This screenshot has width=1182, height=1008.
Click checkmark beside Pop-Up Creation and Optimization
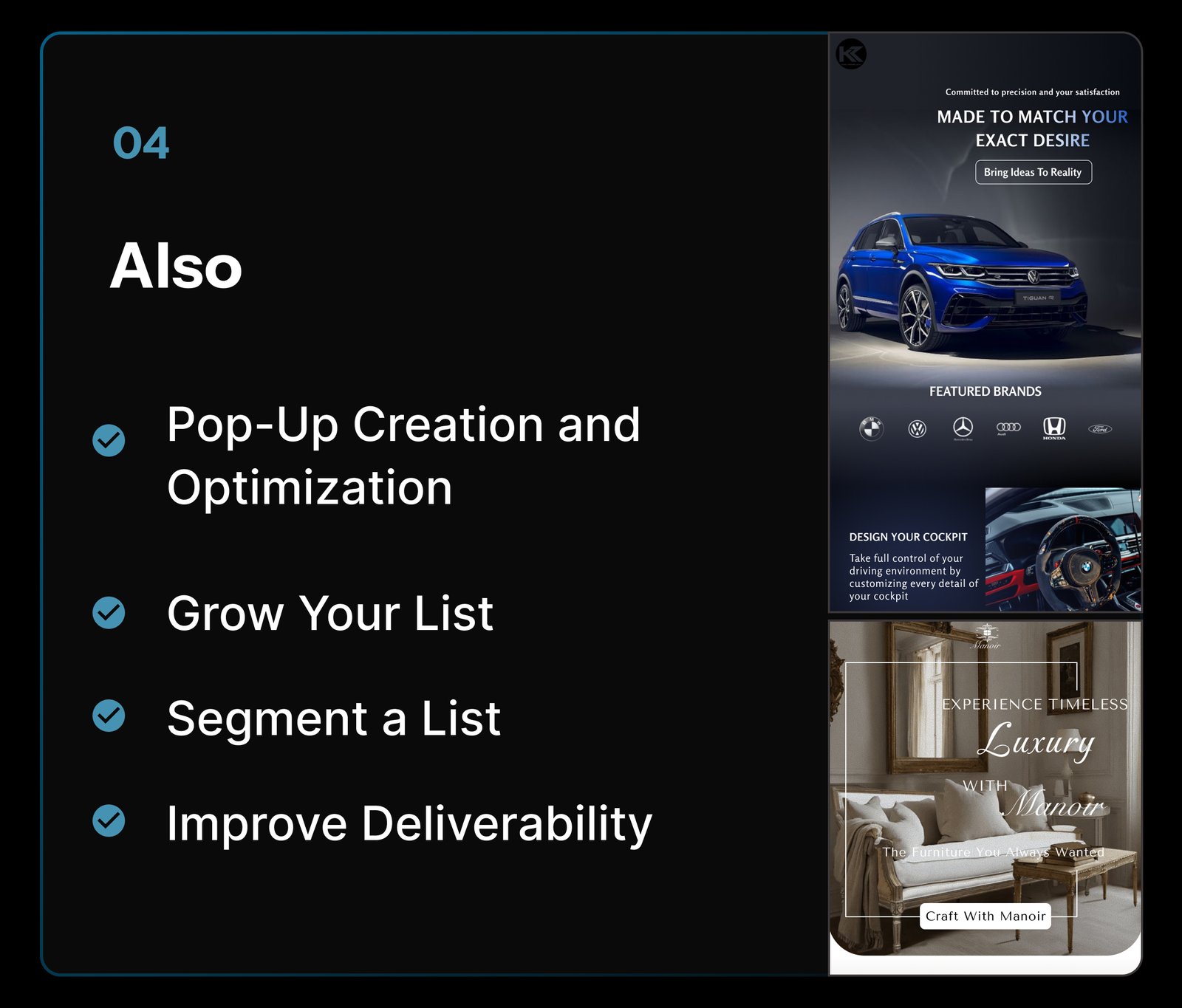[x=109, y=440]
